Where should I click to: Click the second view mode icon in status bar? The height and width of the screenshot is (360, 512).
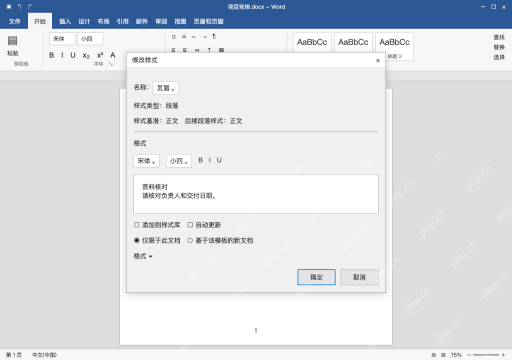(x=443, y=355)
